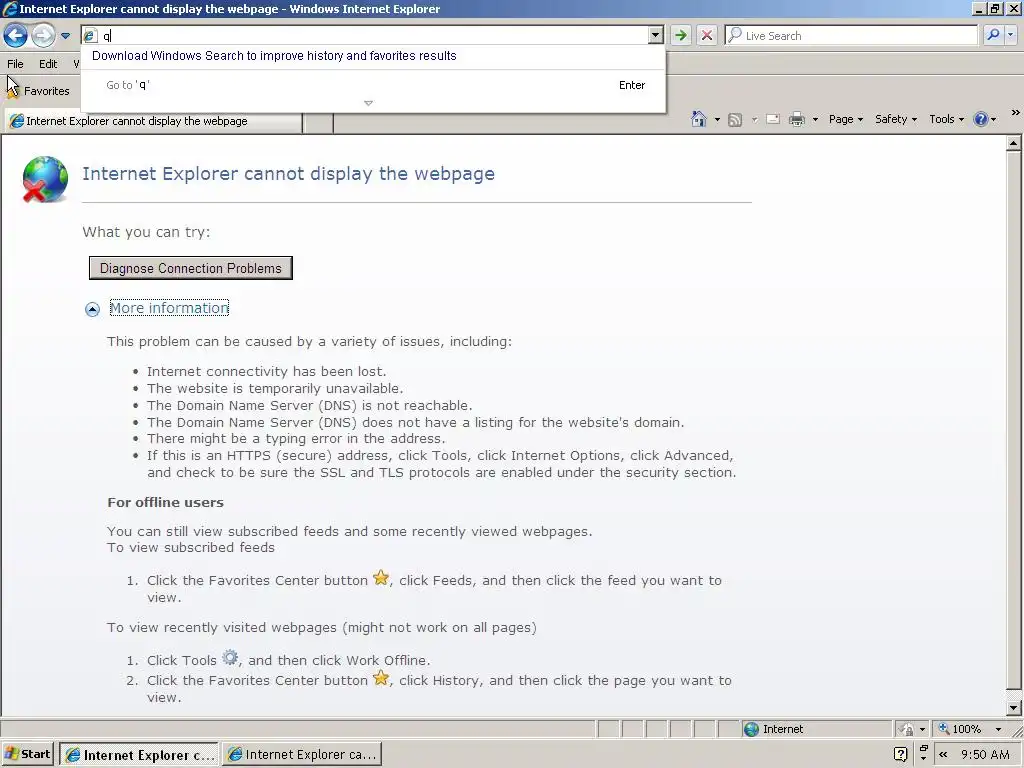Click the Internet security zone indicator

pyautogui.click(x=816, y=729)
